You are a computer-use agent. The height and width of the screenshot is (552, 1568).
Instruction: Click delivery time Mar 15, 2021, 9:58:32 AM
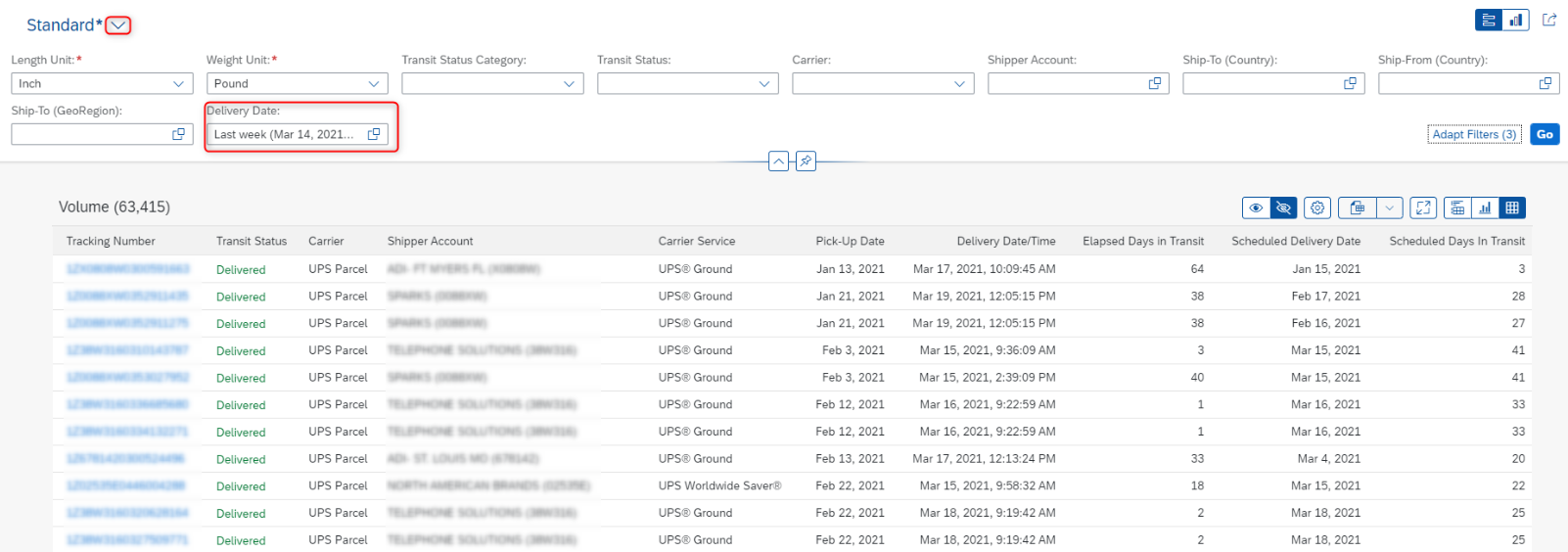988,486
